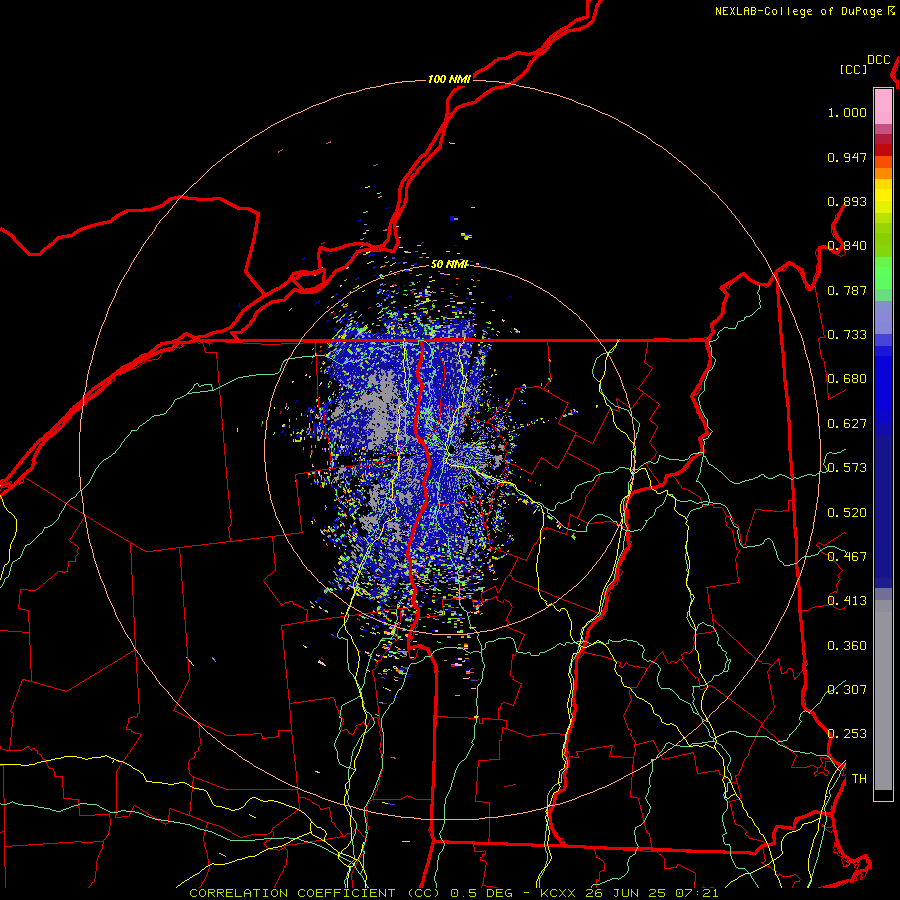Click the NEXLAB-College of DuPage watermark text

[799, 11]
